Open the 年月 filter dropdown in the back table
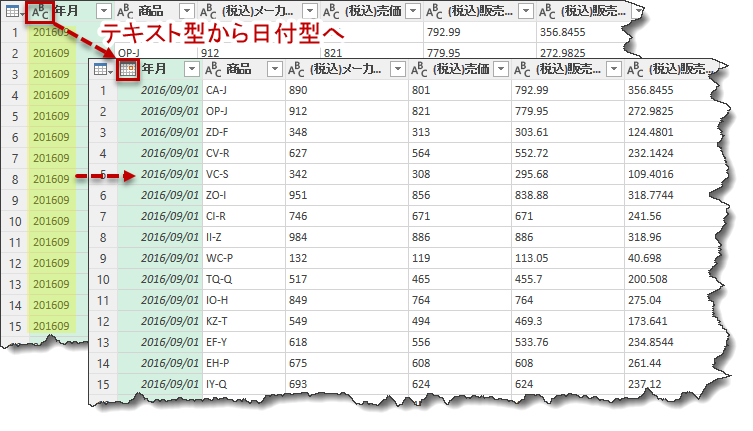The image size is (753, 431). [104, 11]
